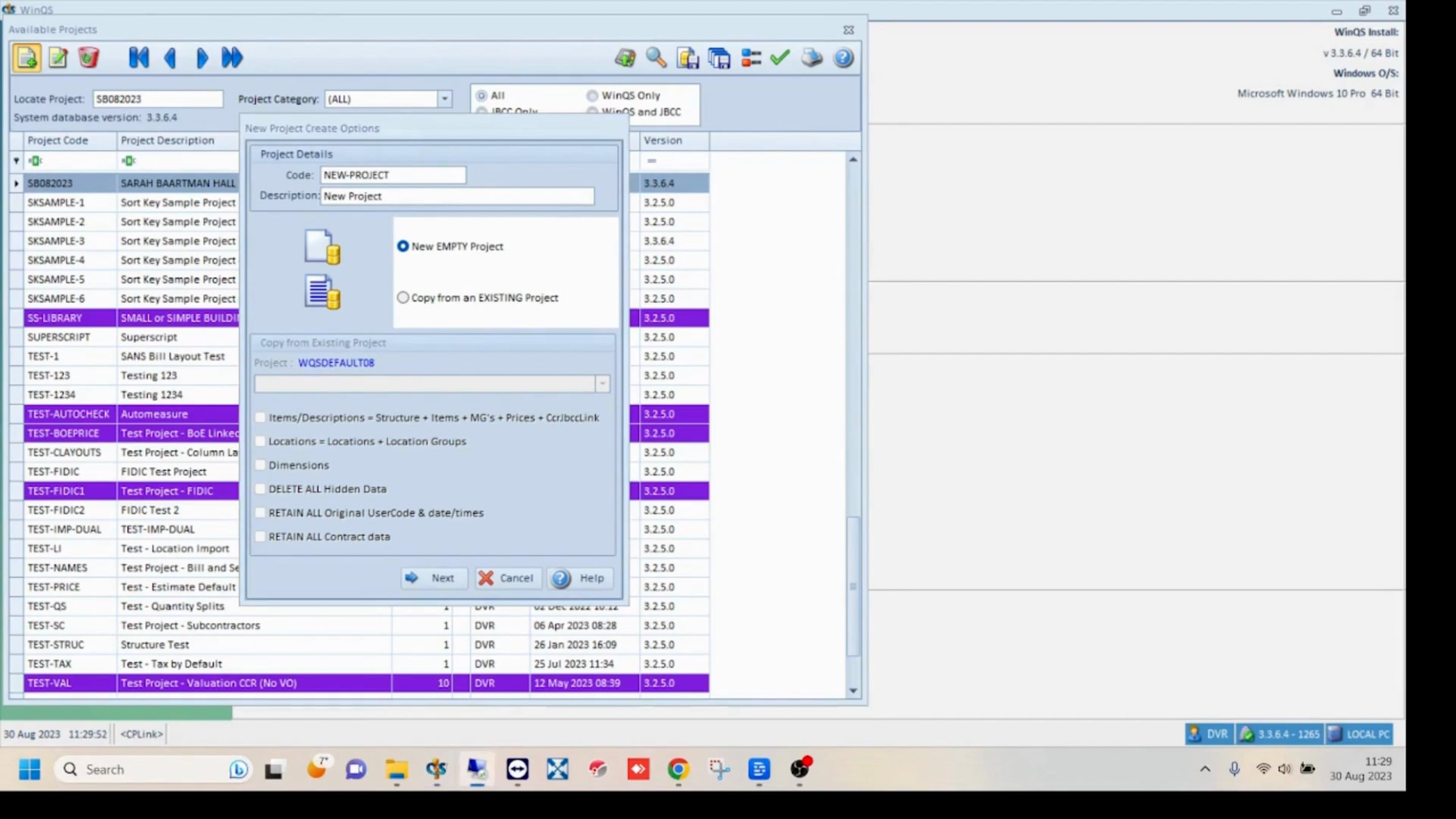Click the Project Code column header
The height and width of the screenshot is (819, 1456).
tap(58, 140)
